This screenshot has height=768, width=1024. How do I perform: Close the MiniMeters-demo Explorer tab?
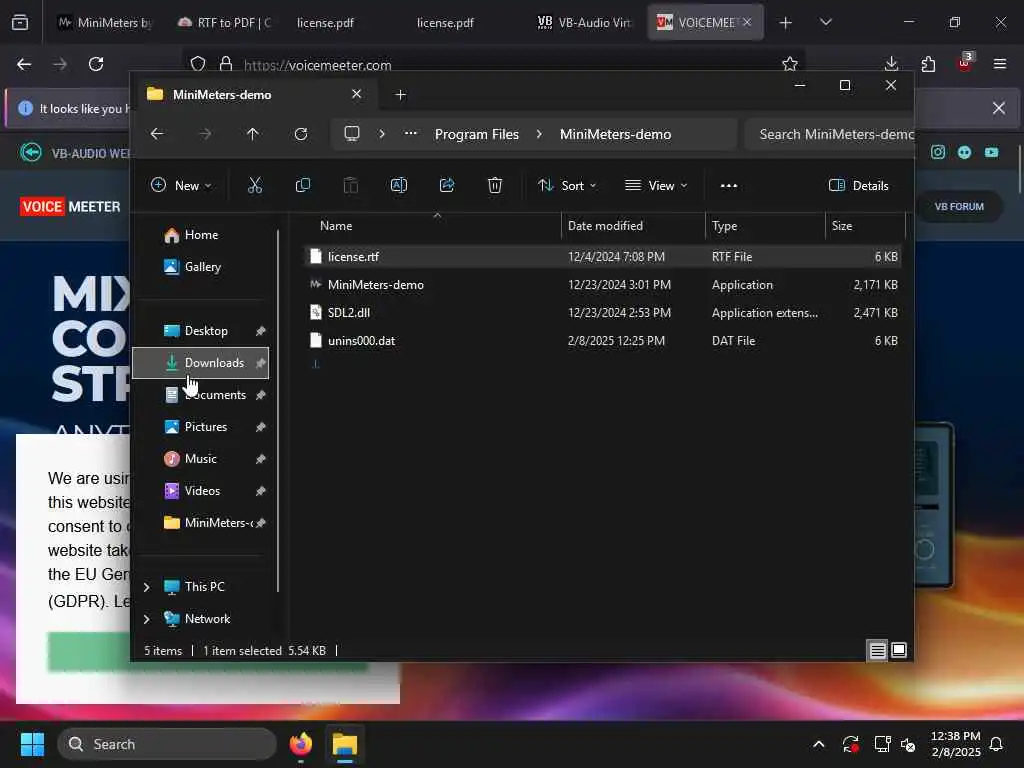(x=357, y=94)
